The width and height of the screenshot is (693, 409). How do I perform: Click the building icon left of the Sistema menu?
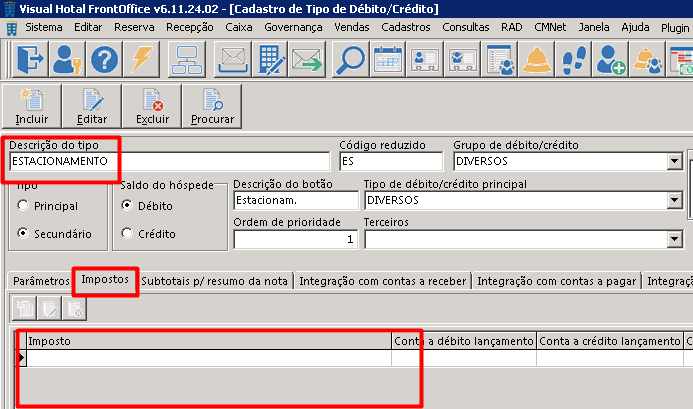(x=12, y=28)
